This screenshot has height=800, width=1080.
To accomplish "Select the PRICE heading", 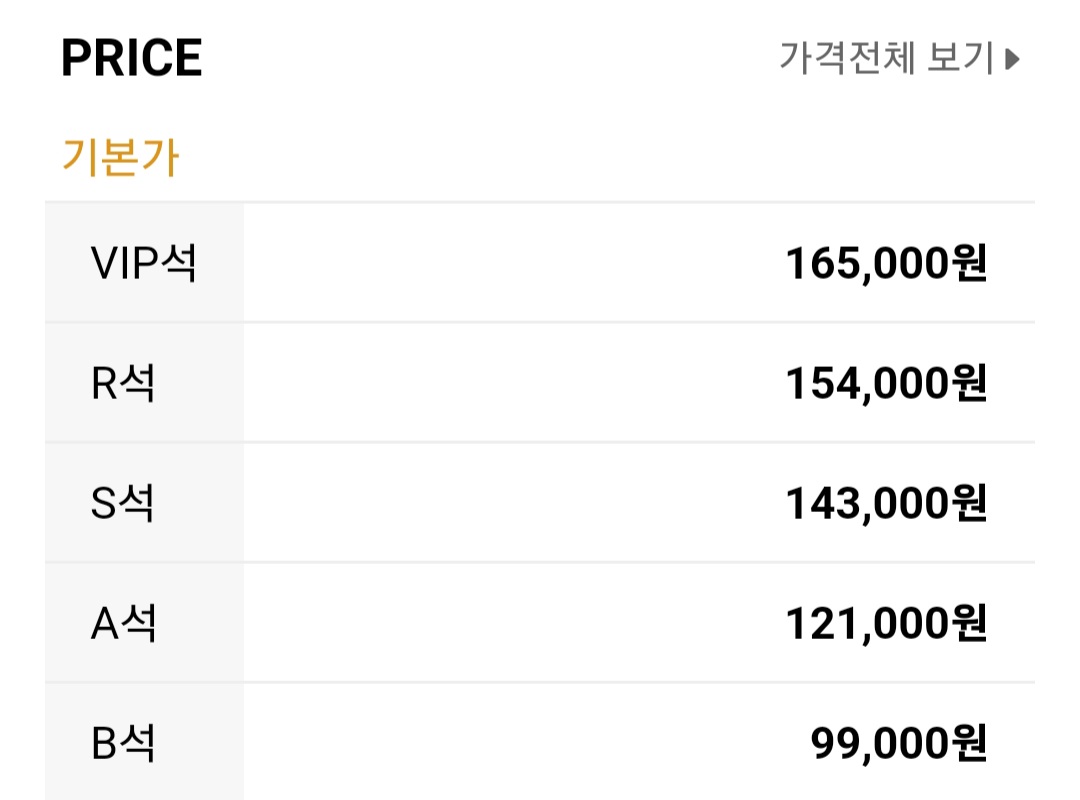I will [x=132, y=57].
